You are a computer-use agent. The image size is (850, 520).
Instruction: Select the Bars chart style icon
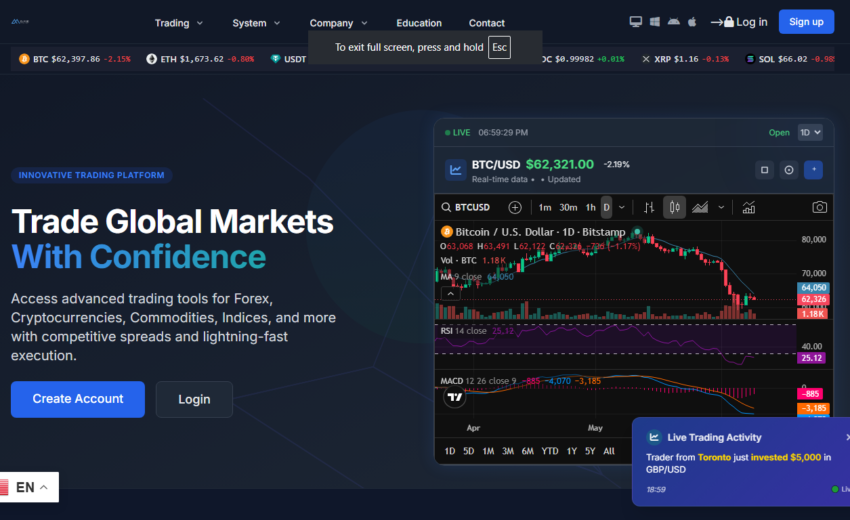[649, 207]
